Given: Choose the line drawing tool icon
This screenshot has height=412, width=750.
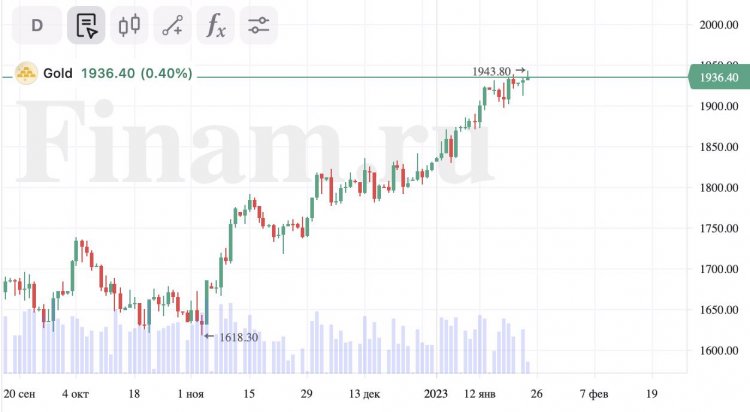Looking at the screenshot, I should click(x=173, y=25).
